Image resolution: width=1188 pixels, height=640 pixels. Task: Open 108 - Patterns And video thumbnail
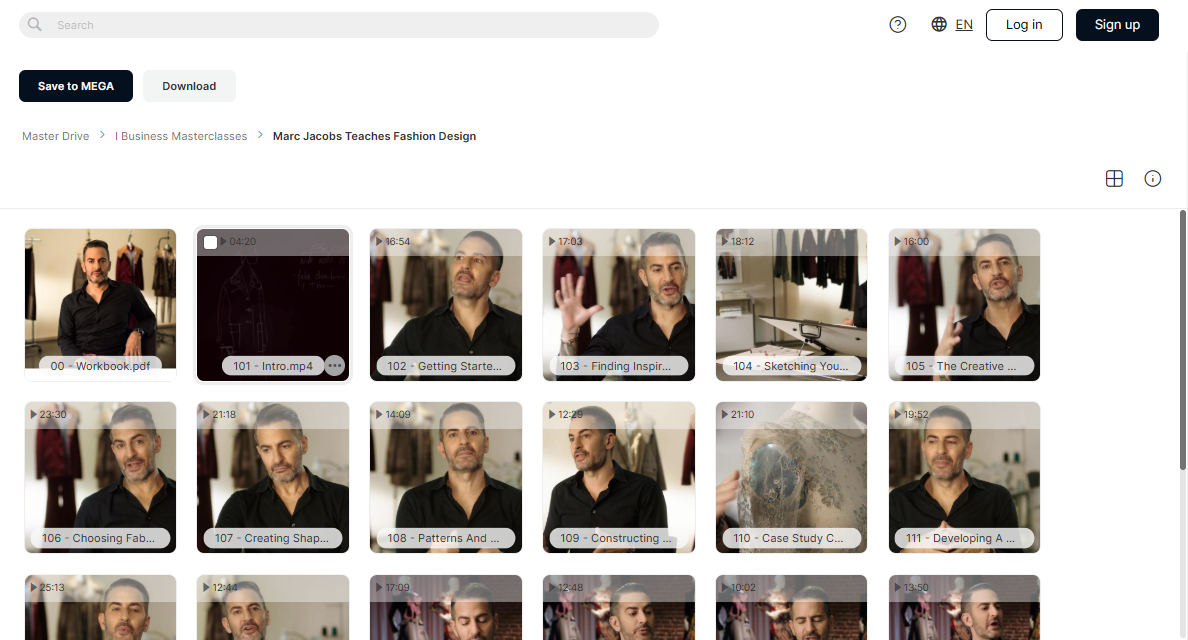(446, 477)
